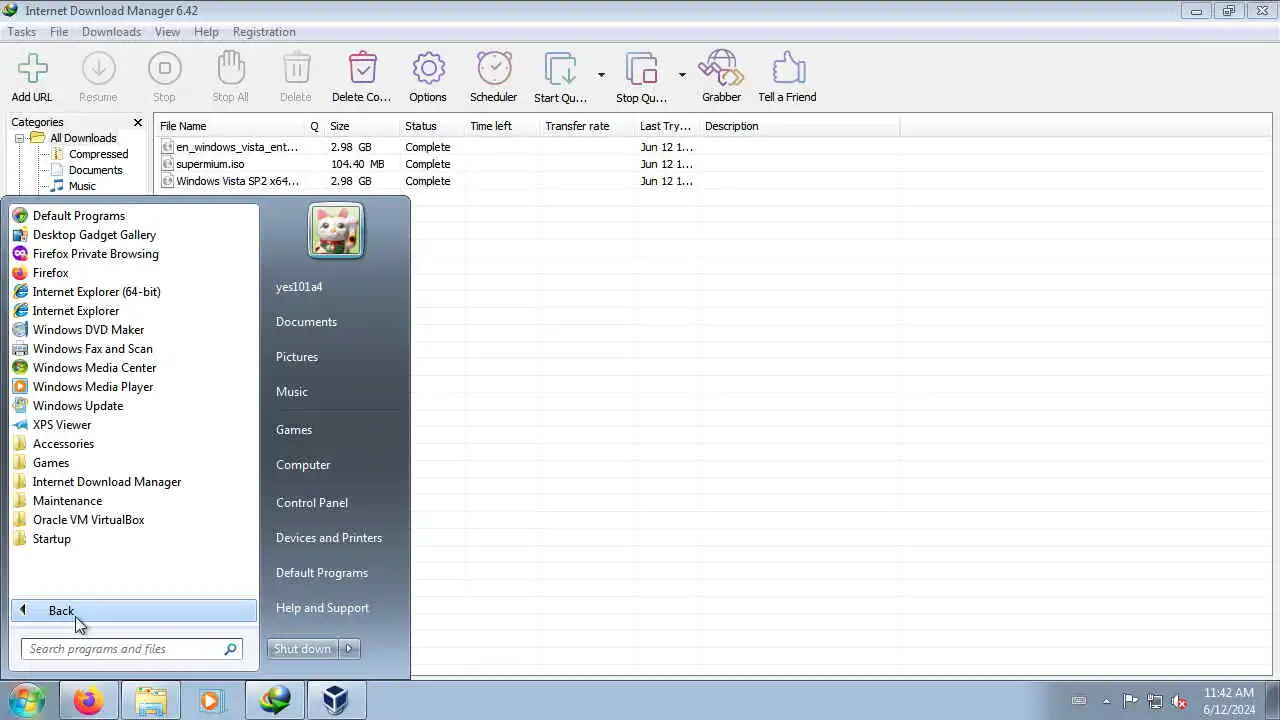
Task: Click the Resume toolbar icon
Action: 98,69
